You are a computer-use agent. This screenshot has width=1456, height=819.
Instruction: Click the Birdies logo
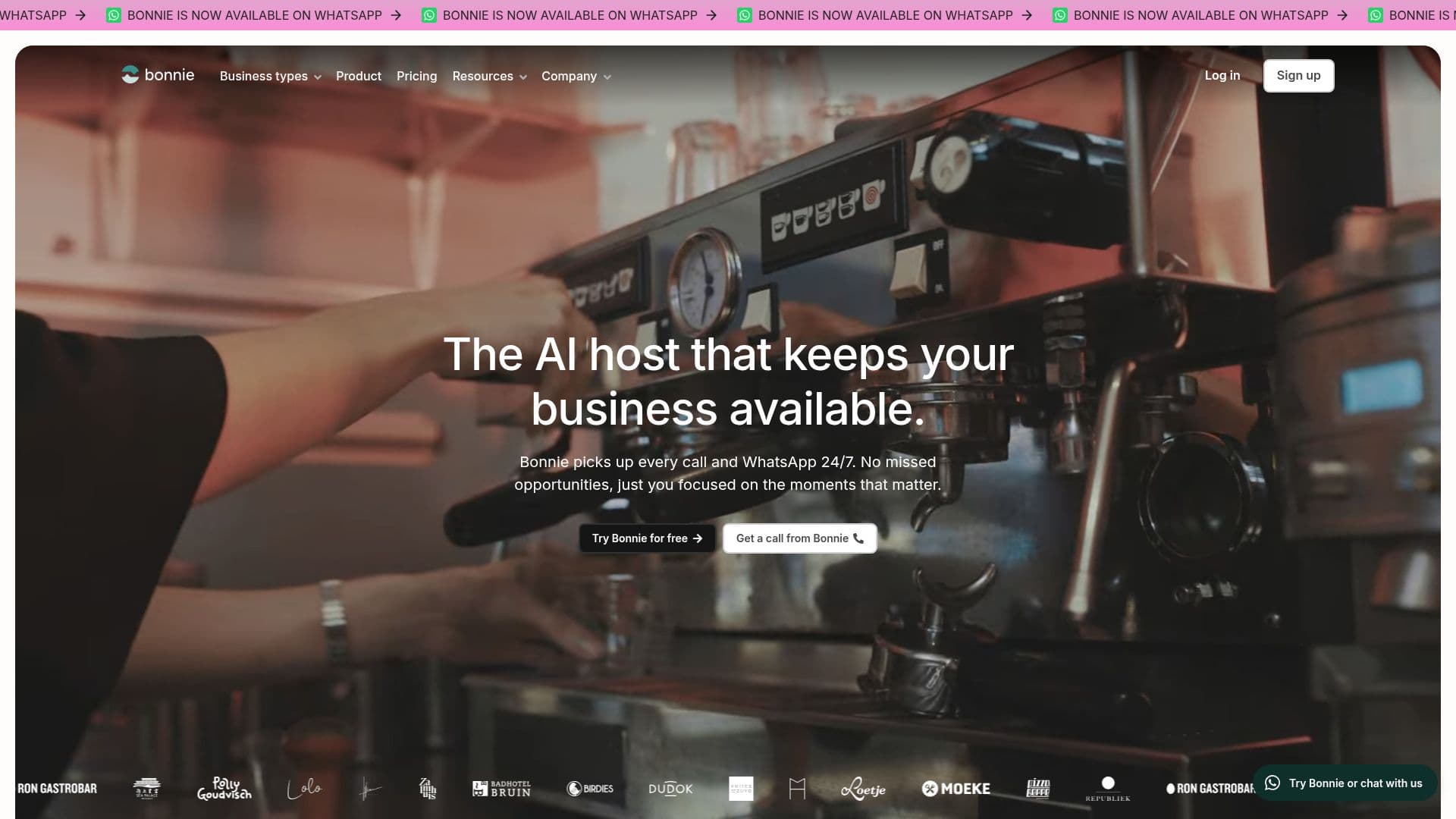pyautogui.click(x=590, y=789)
